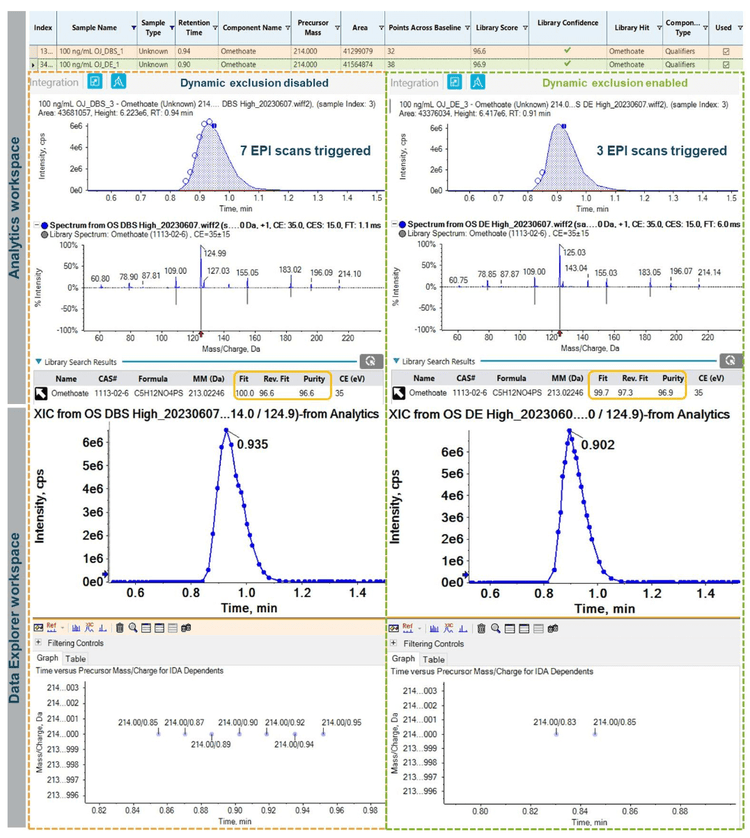750x838 pixels.
Task: Click first blue icon beside left Integration label
Action: [x=95, y=83]
